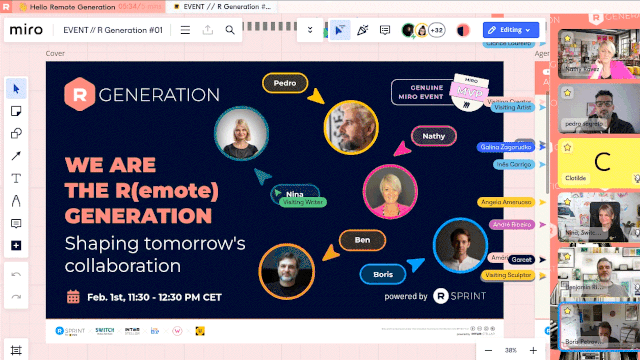Zoom out with the minus button
This screenshot has width=640, height=360.
[x=488, y=350]
